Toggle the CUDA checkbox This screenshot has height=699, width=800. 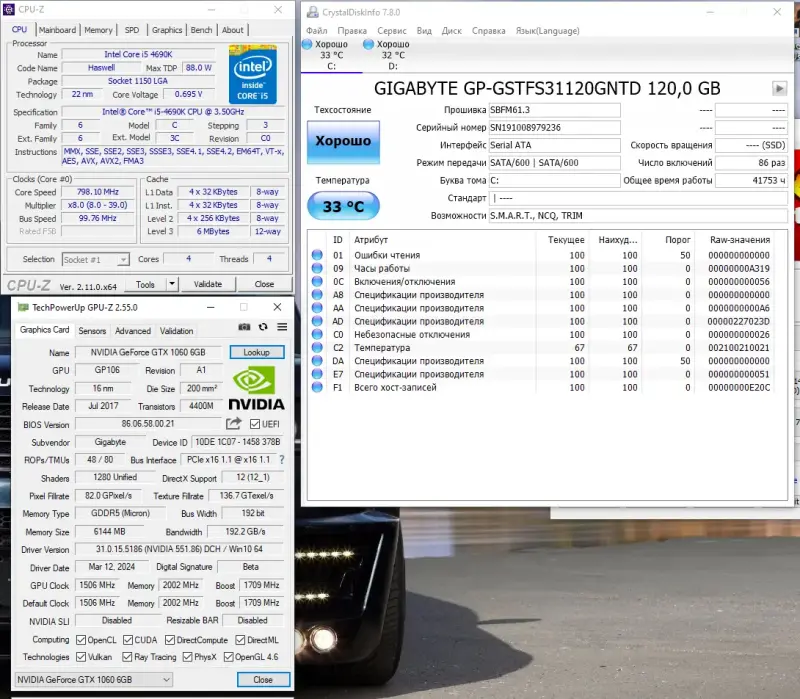128,640
